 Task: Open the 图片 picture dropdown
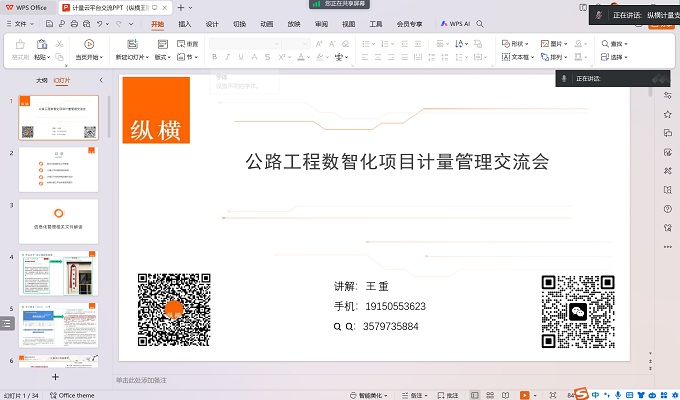click(x=554, y=44)
